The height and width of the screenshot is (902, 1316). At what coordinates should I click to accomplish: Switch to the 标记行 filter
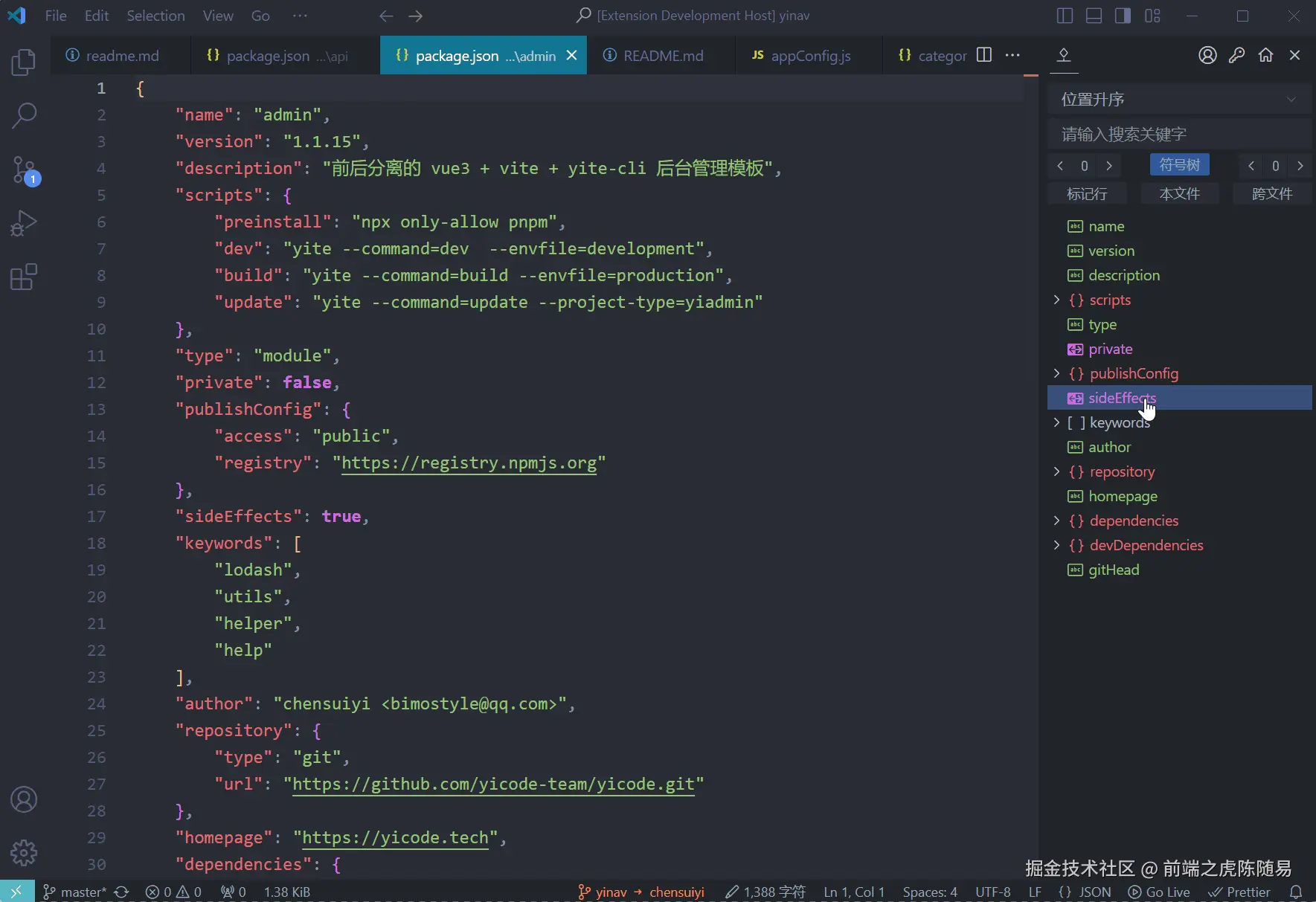tap(1087, 194)
